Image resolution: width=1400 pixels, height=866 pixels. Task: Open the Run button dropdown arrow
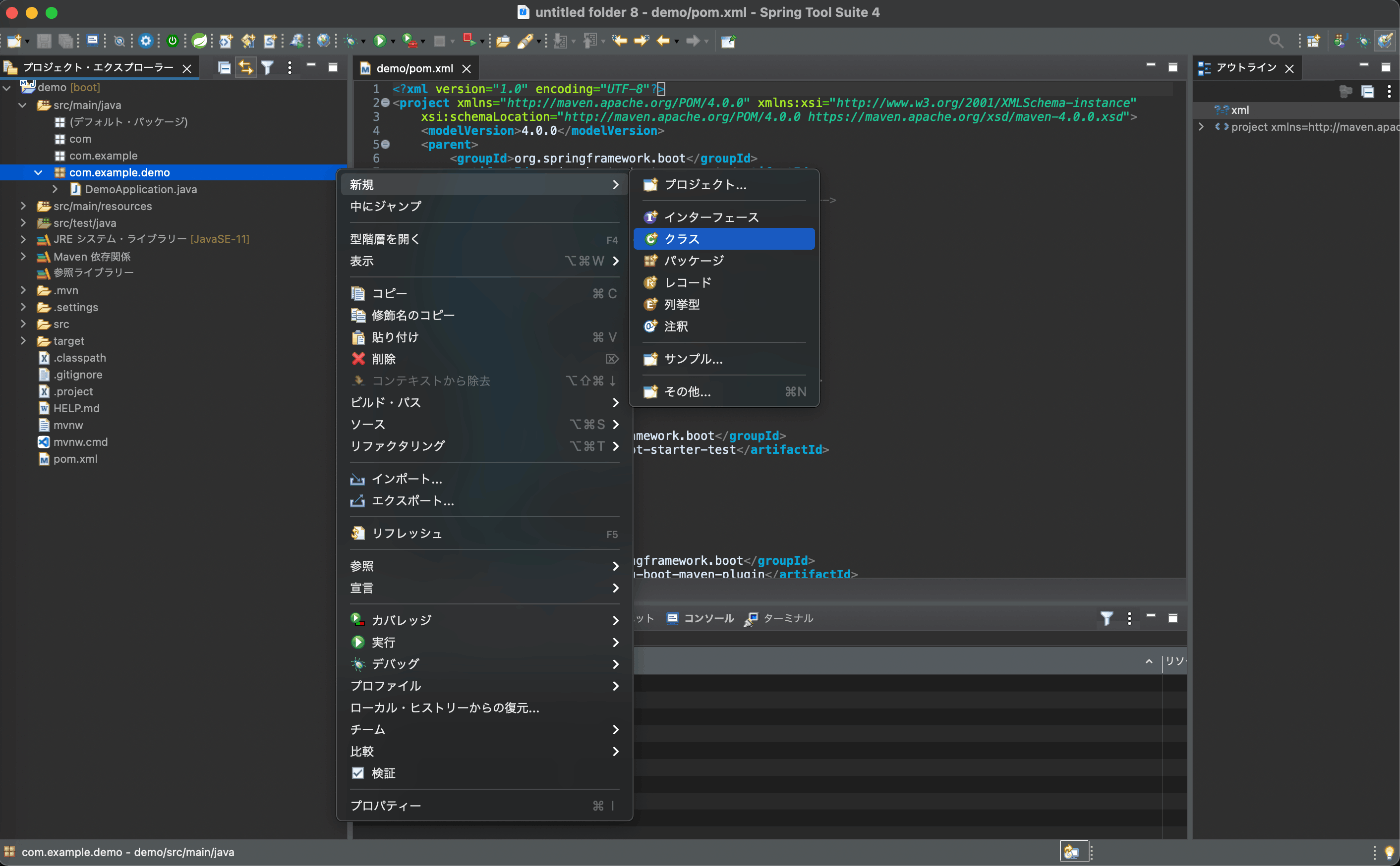tap(393, 42)
